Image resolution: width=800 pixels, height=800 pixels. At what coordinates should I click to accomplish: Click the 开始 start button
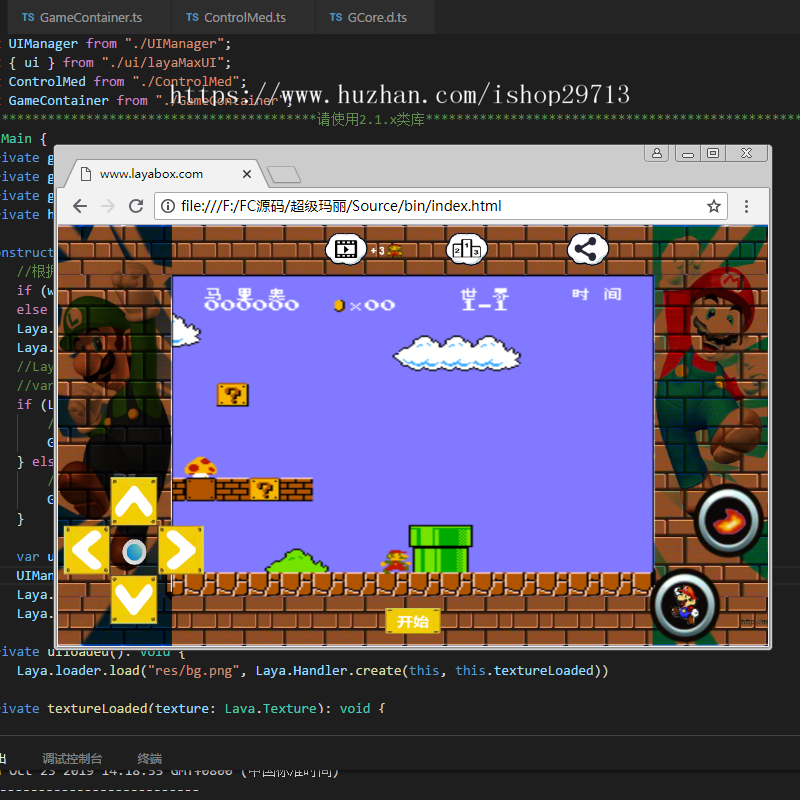[x=412, y=622]
